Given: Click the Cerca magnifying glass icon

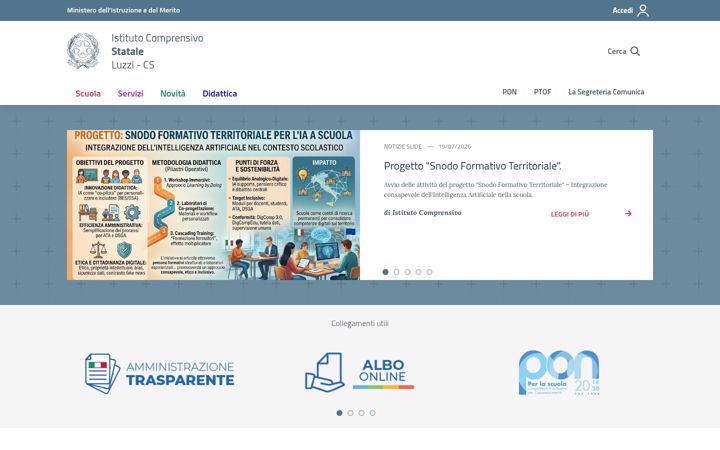Looking at the screenshot, I should [635, 51].
